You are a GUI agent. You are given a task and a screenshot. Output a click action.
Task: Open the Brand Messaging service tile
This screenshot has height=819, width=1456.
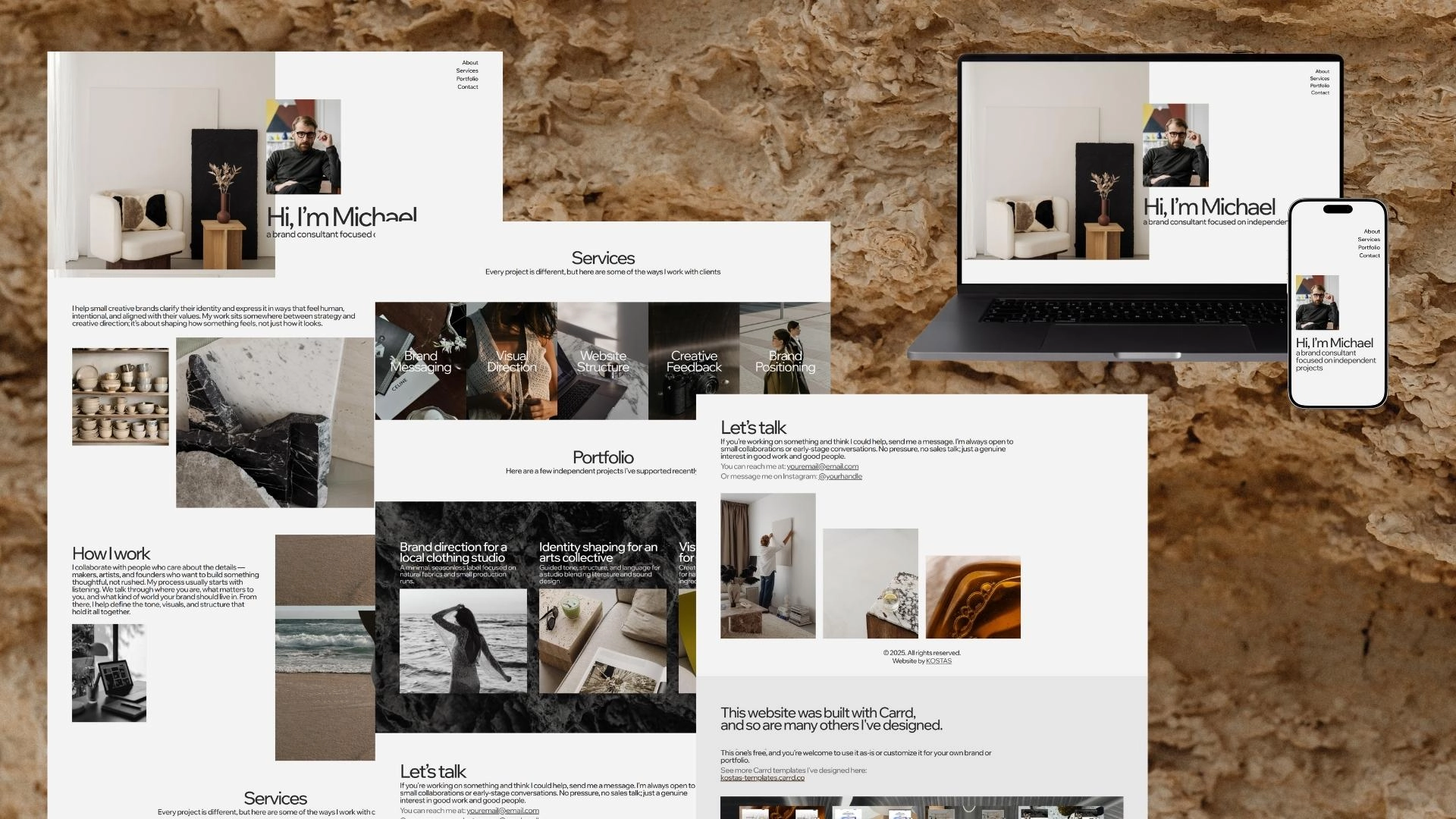coord(420,362)
